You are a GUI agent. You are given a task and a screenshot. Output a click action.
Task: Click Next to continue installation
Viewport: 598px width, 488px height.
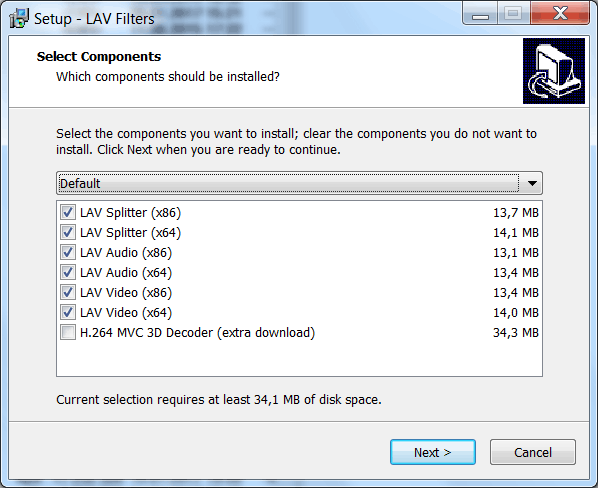point(433,452)
